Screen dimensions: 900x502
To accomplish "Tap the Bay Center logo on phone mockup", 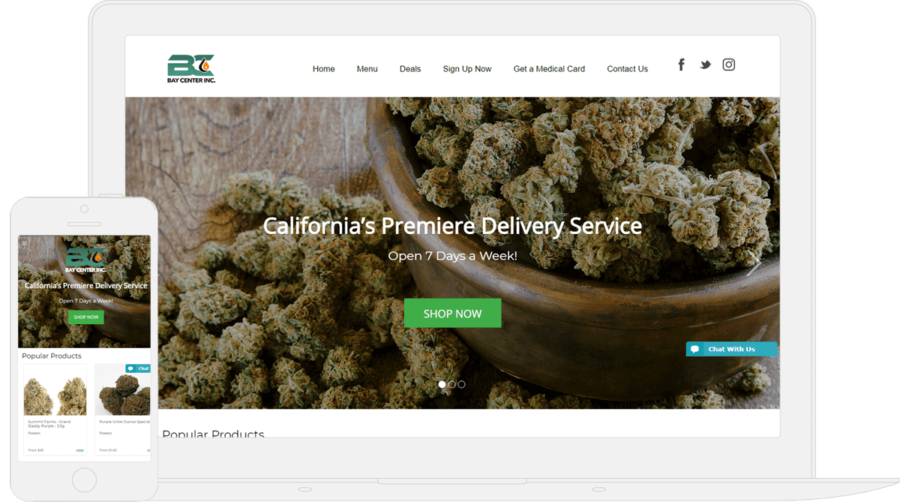I will (85, 260).
